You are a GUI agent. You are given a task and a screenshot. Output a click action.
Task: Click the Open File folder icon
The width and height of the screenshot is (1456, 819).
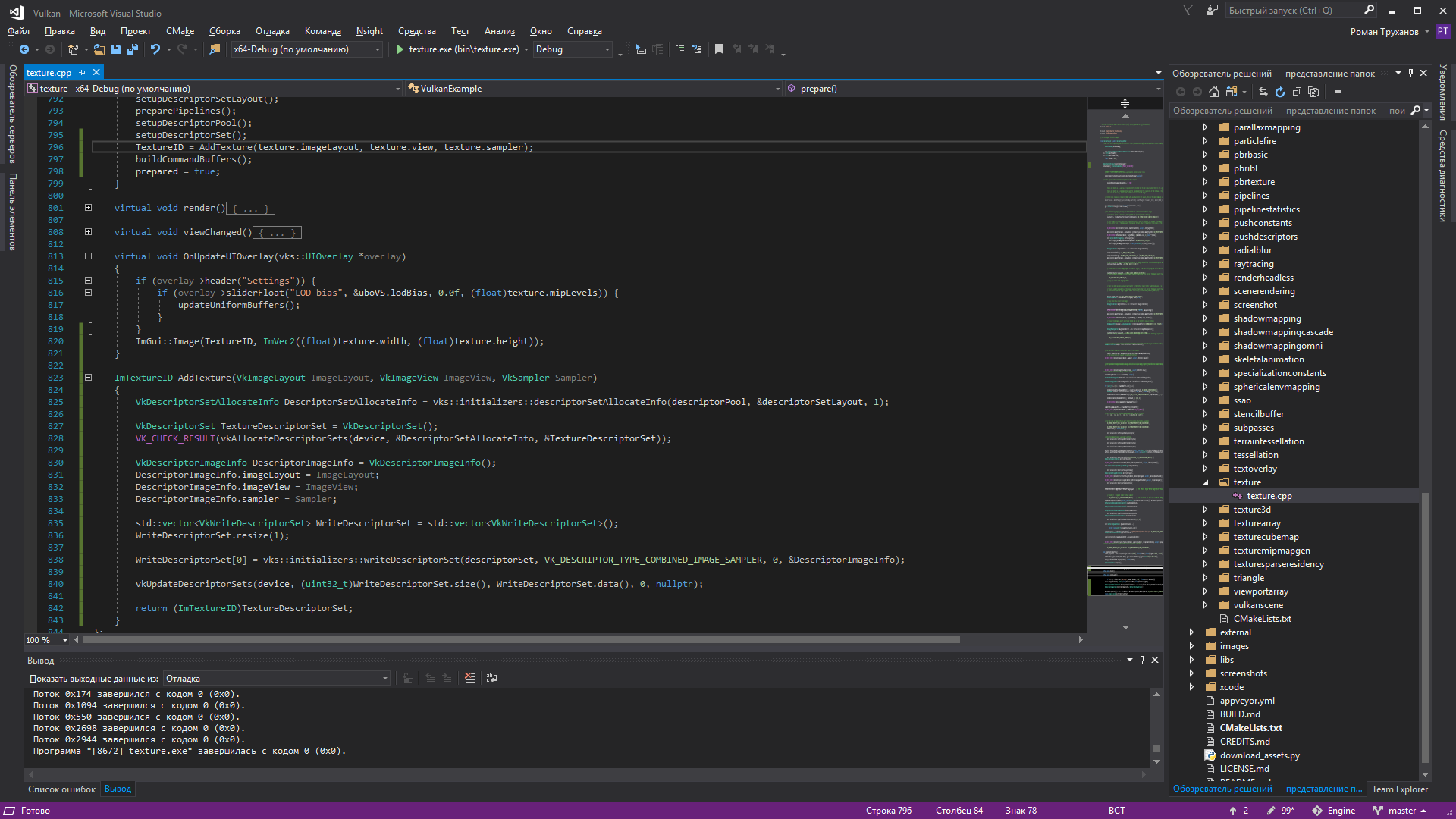(99, 49)
